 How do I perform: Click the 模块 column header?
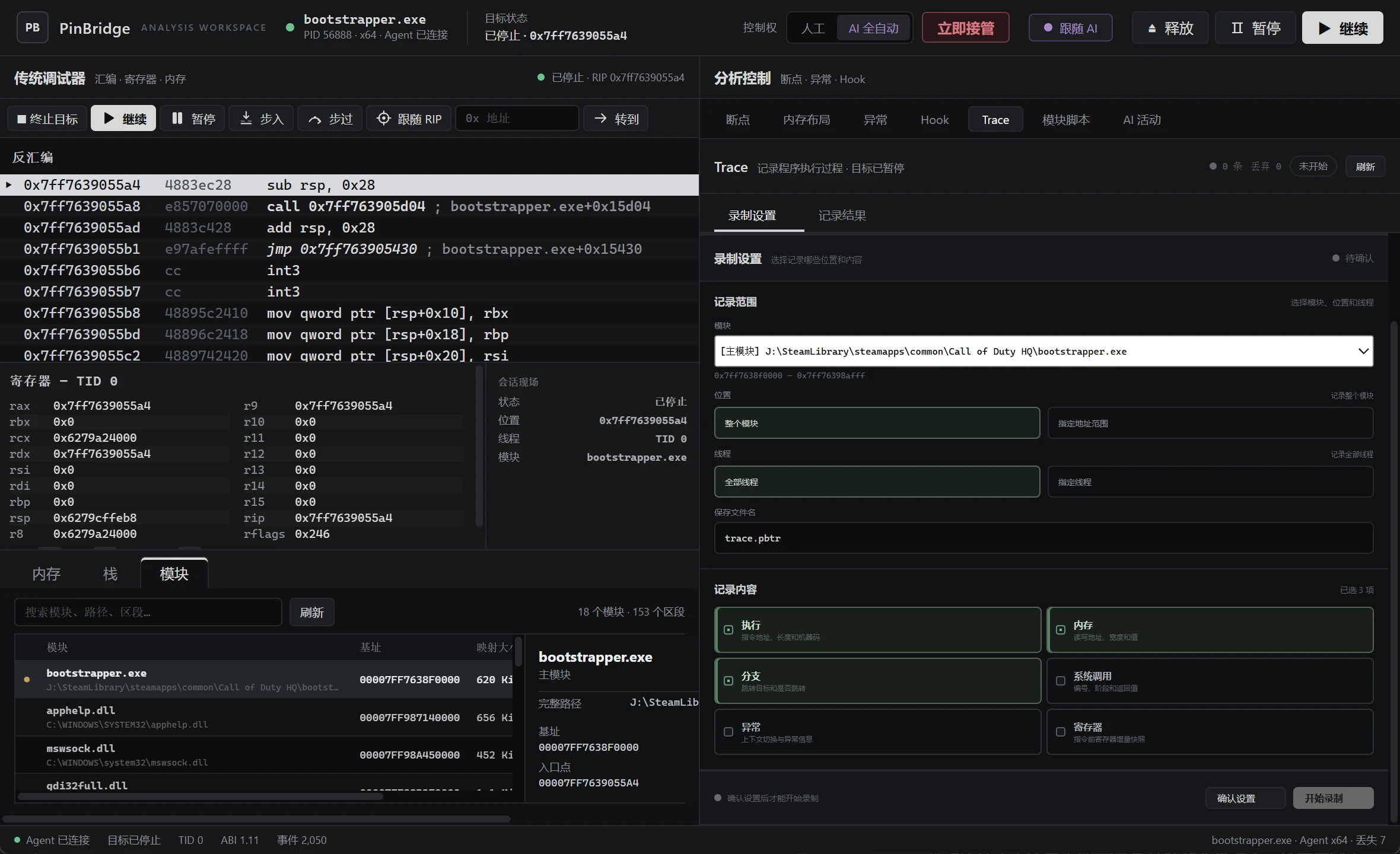[x=57, y=647]
